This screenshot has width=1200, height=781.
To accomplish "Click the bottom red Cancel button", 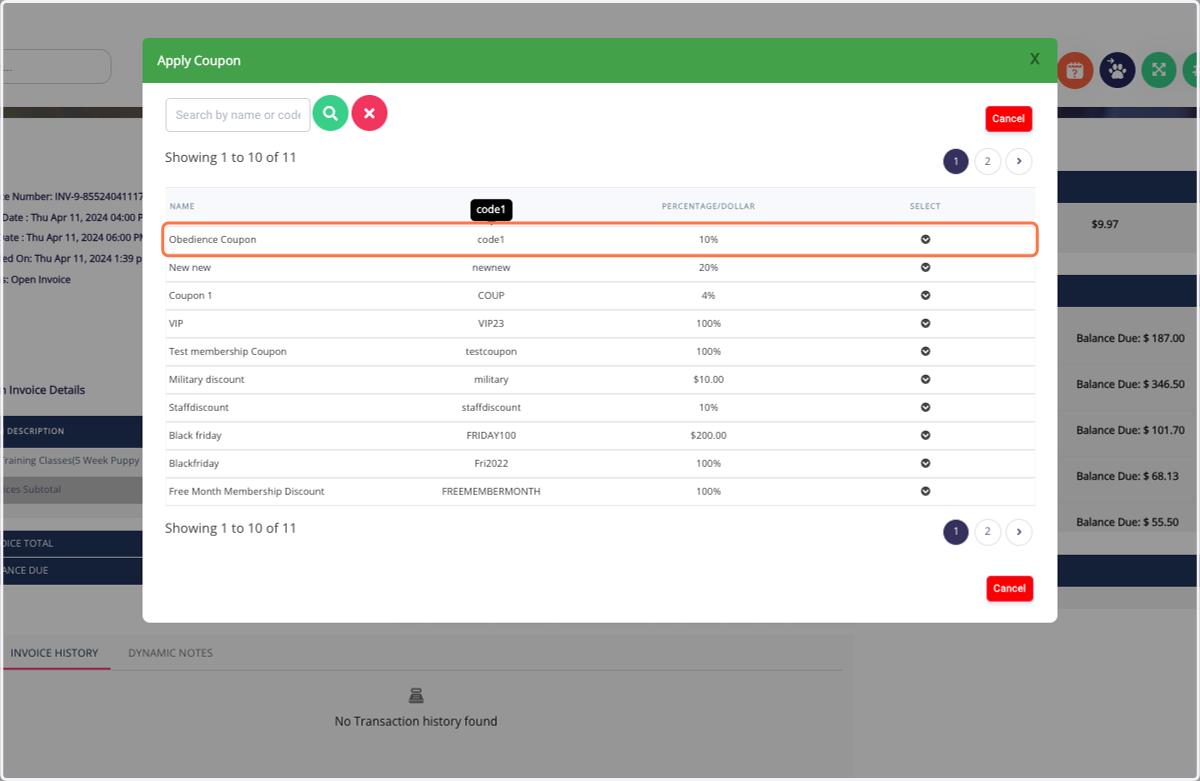I will coord(1009,588).
